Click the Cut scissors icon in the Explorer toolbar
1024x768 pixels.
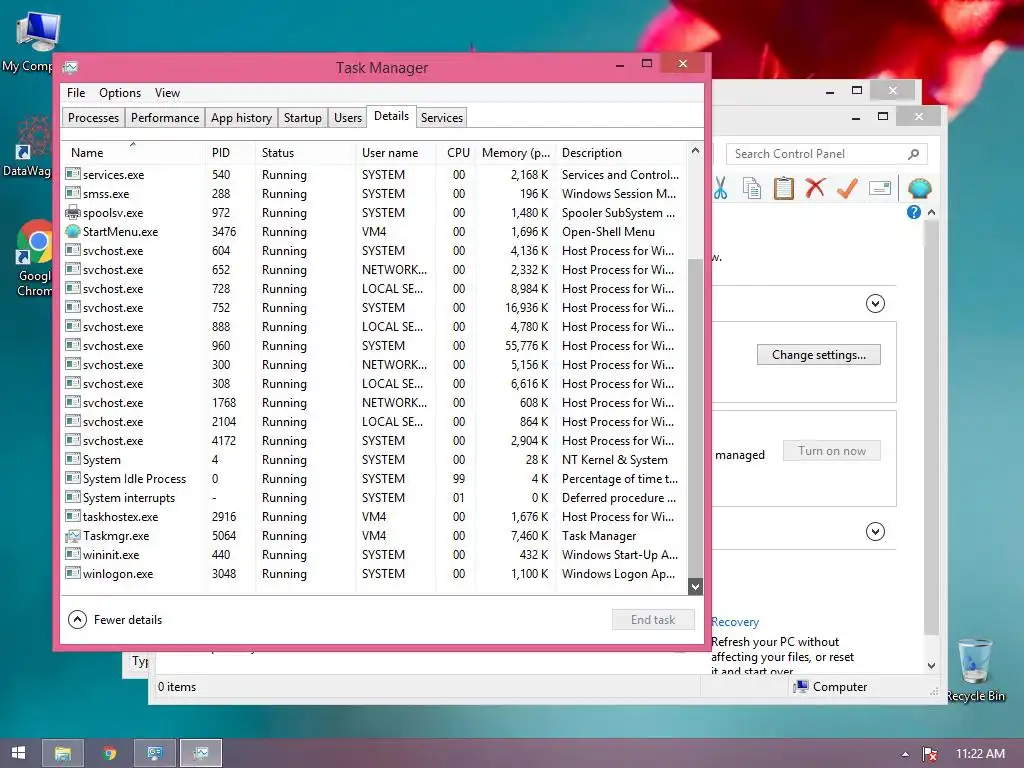click(720, 188)
